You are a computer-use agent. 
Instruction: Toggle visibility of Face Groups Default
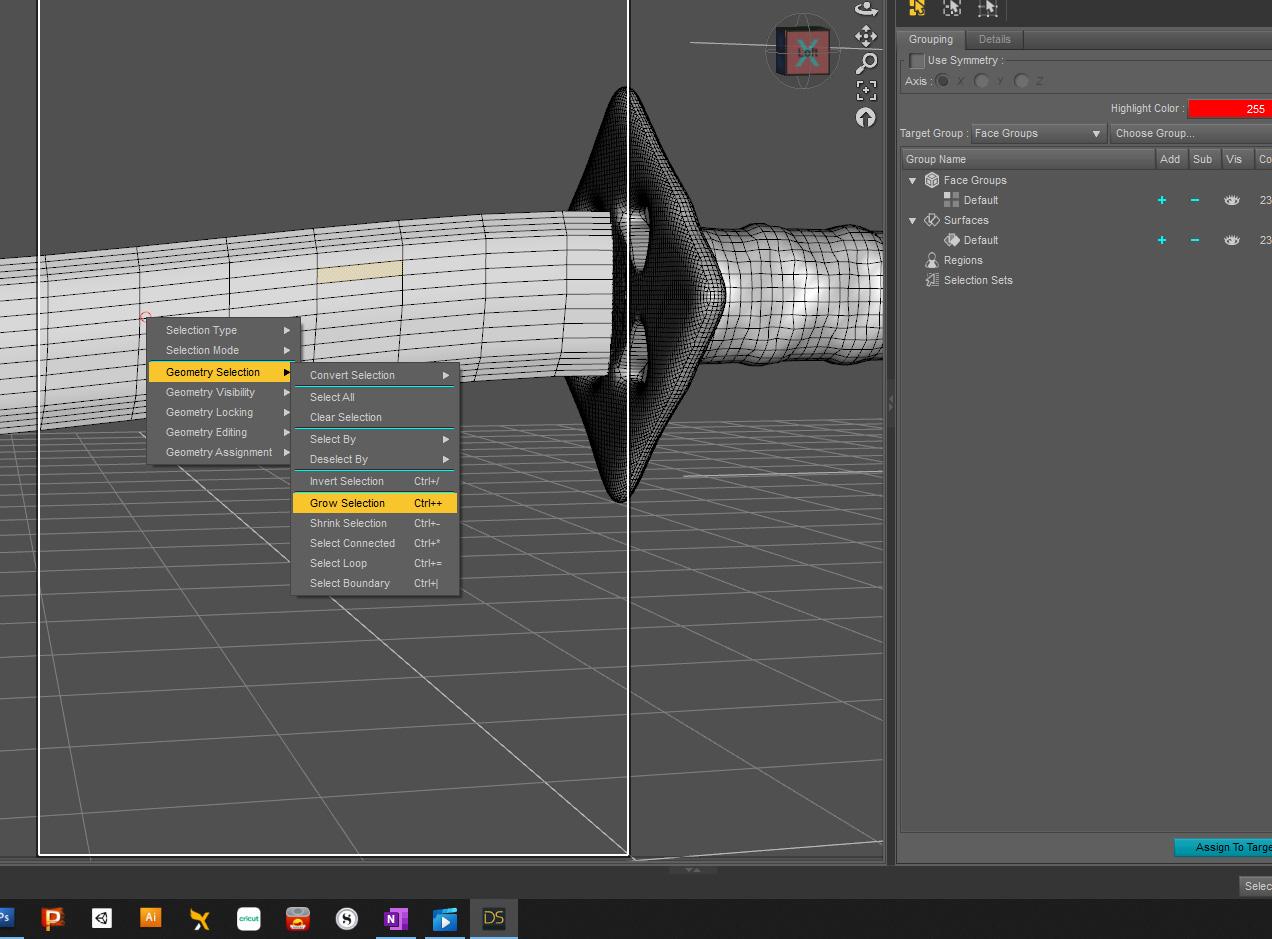click(1232, 200)
